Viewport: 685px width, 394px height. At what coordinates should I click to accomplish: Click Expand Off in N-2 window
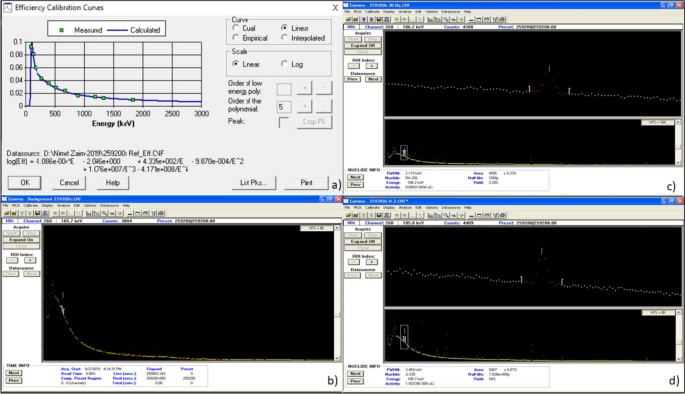(363, 242)
